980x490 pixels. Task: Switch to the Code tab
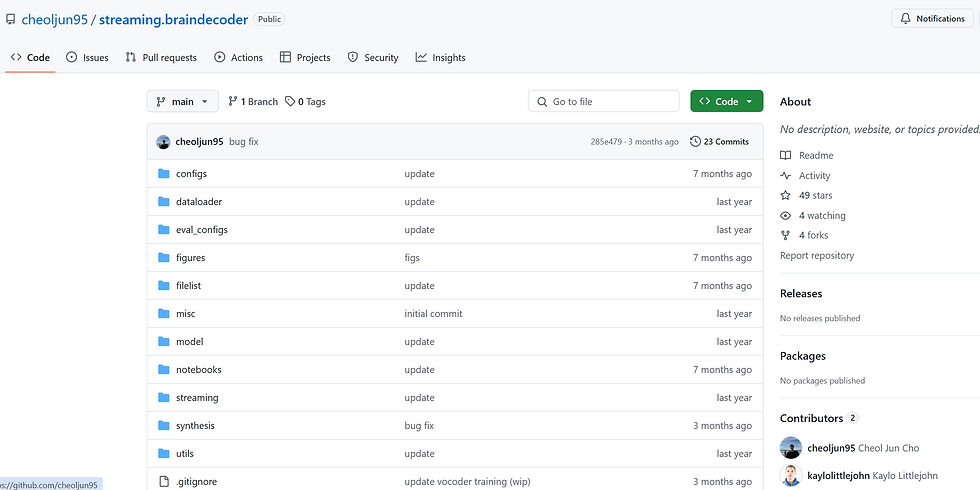pyautogui.click(x=30, y=58)
